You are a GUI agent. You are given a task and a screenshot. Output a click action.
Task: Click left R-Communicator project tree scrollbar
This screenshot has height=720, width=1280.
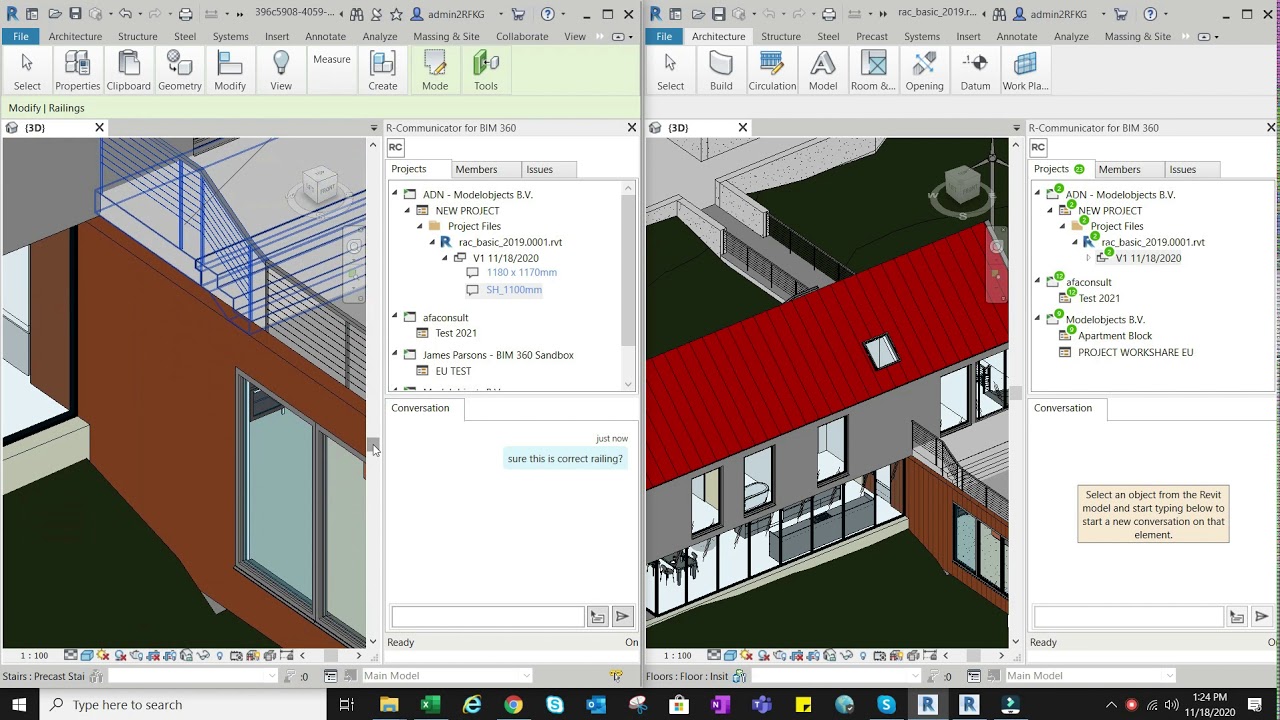628,268
